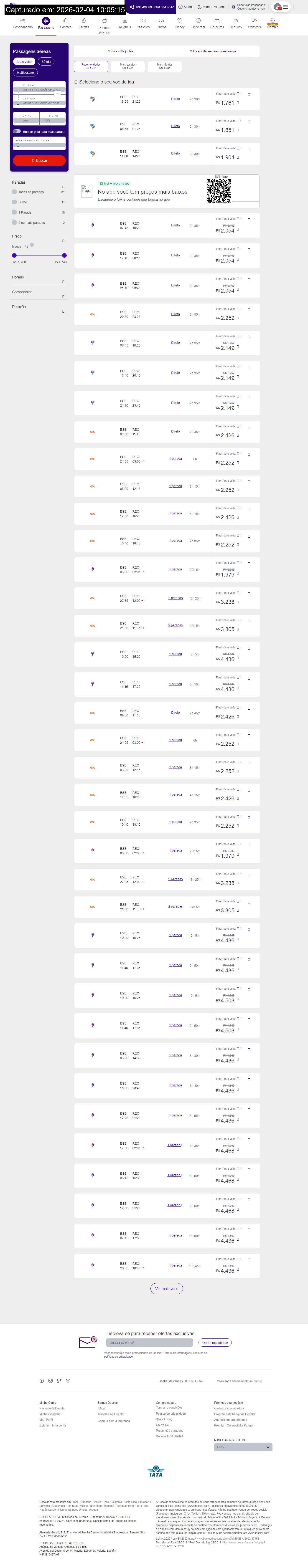Click the 'Ver mais voos' button
The width and height of the screenshot is (308, 1568).
tap(166, 1289)
